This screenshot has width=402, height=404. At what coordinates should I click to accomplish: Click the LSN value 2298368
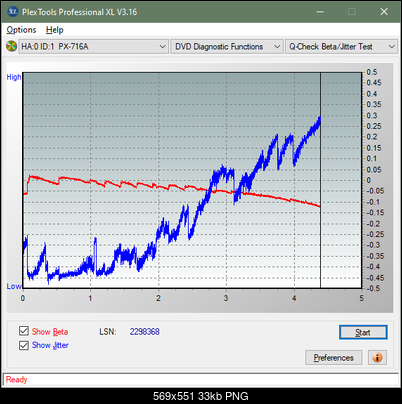point(145,332)
